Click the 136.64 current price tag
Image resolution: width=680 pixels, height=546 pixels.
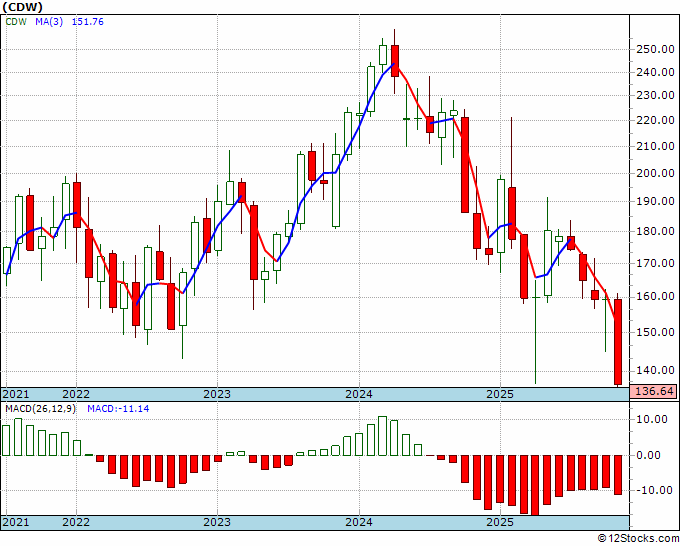pos(654,391)
